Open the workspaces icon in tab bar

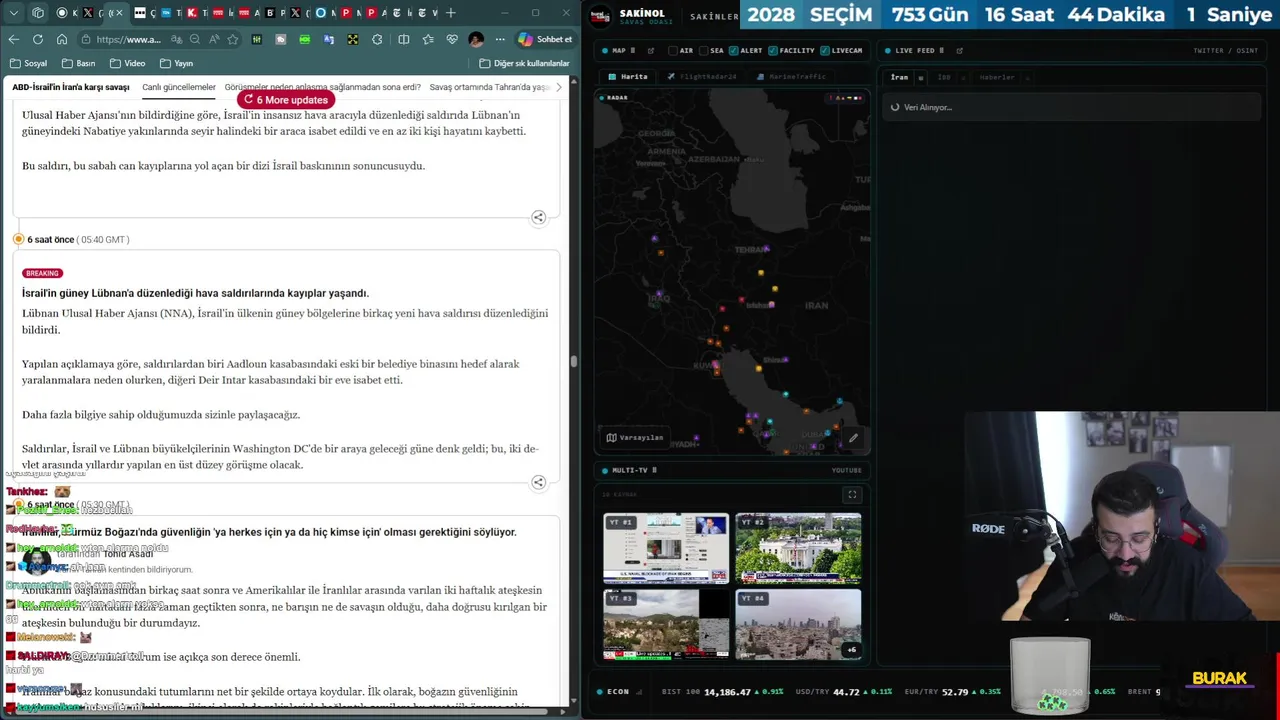[x=37, y=13]
